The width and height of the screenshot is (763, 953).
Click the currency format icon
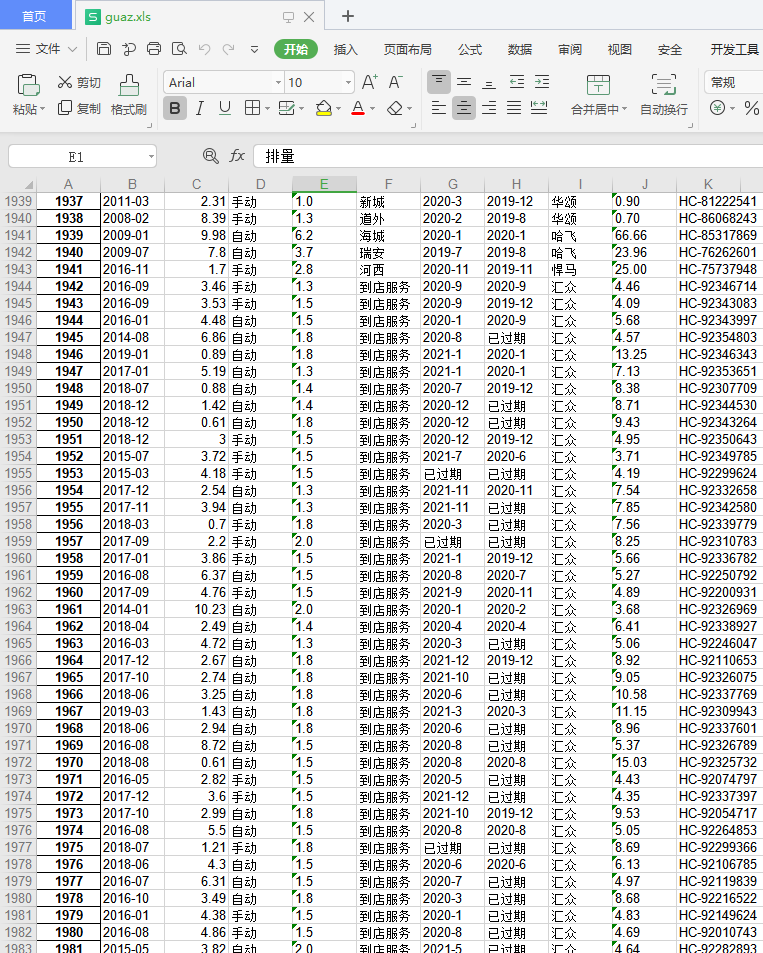click(717, 108)
